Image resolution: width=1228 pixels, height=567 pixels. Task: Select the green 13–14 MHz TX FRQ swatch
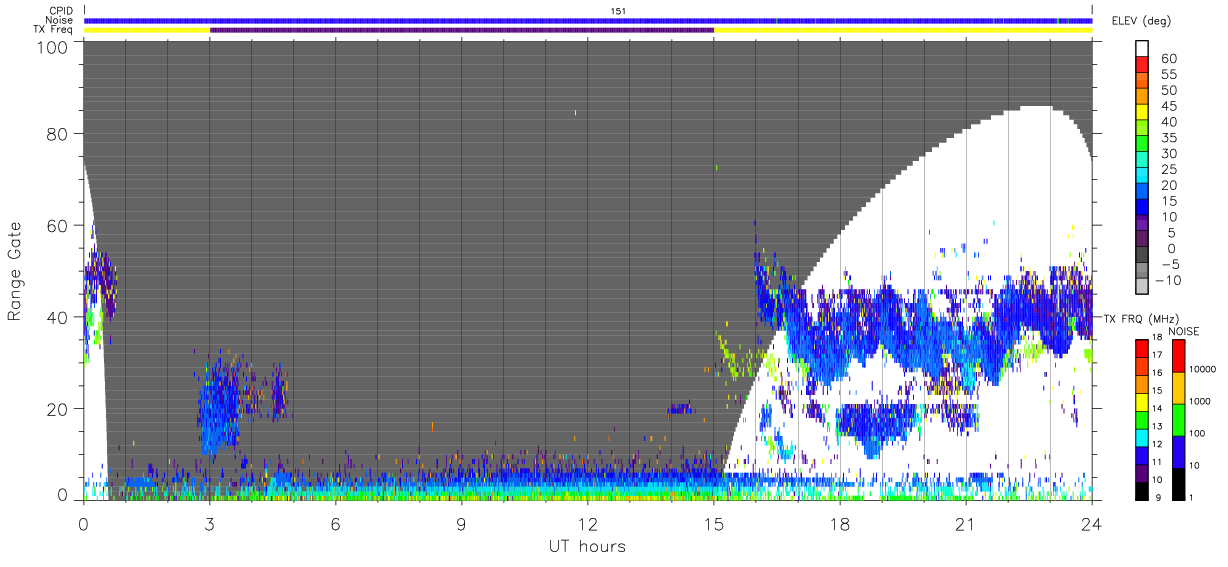[1142, 419]
